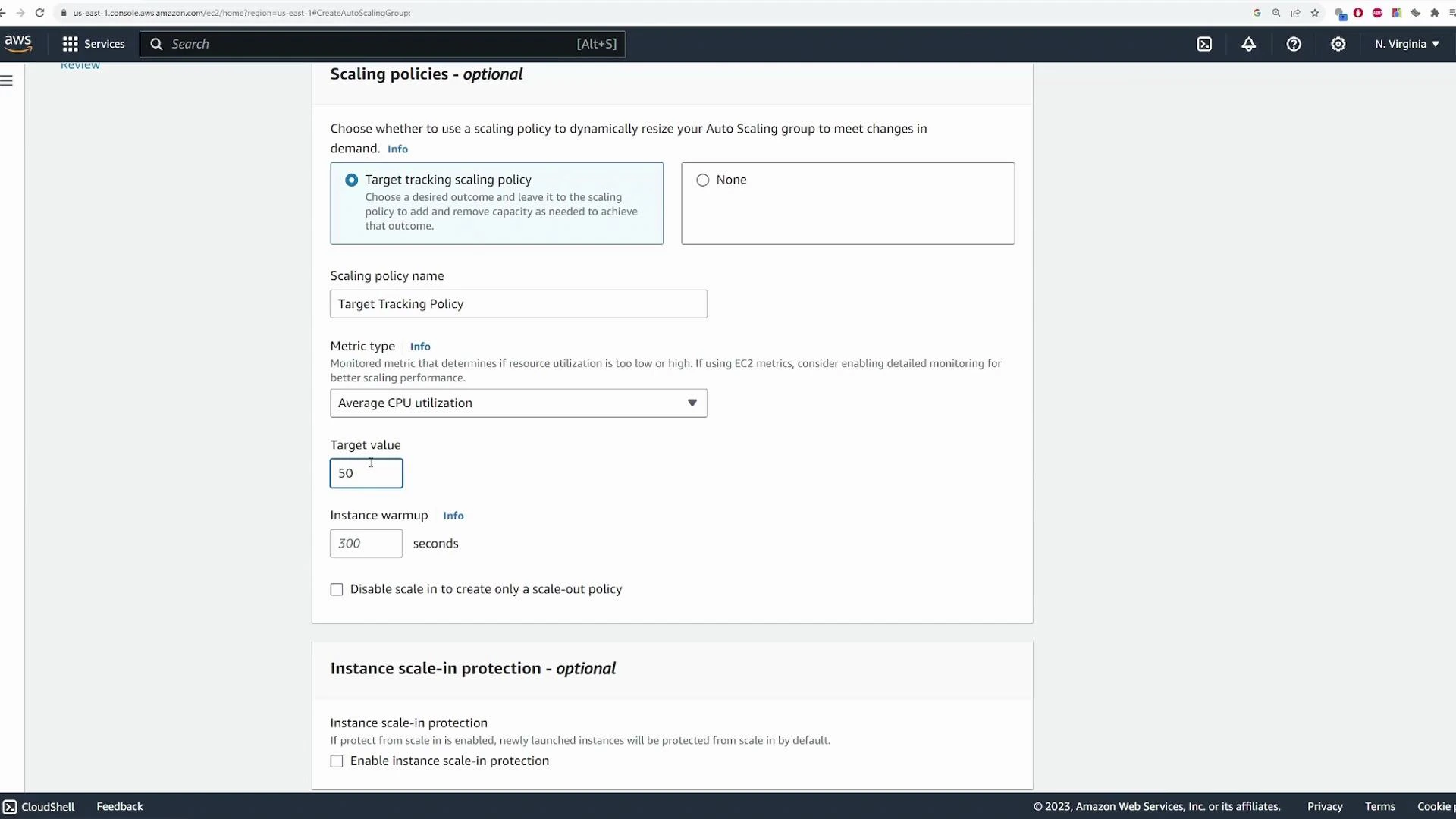Open the Help question mark icon

[x=1293, y=44]
